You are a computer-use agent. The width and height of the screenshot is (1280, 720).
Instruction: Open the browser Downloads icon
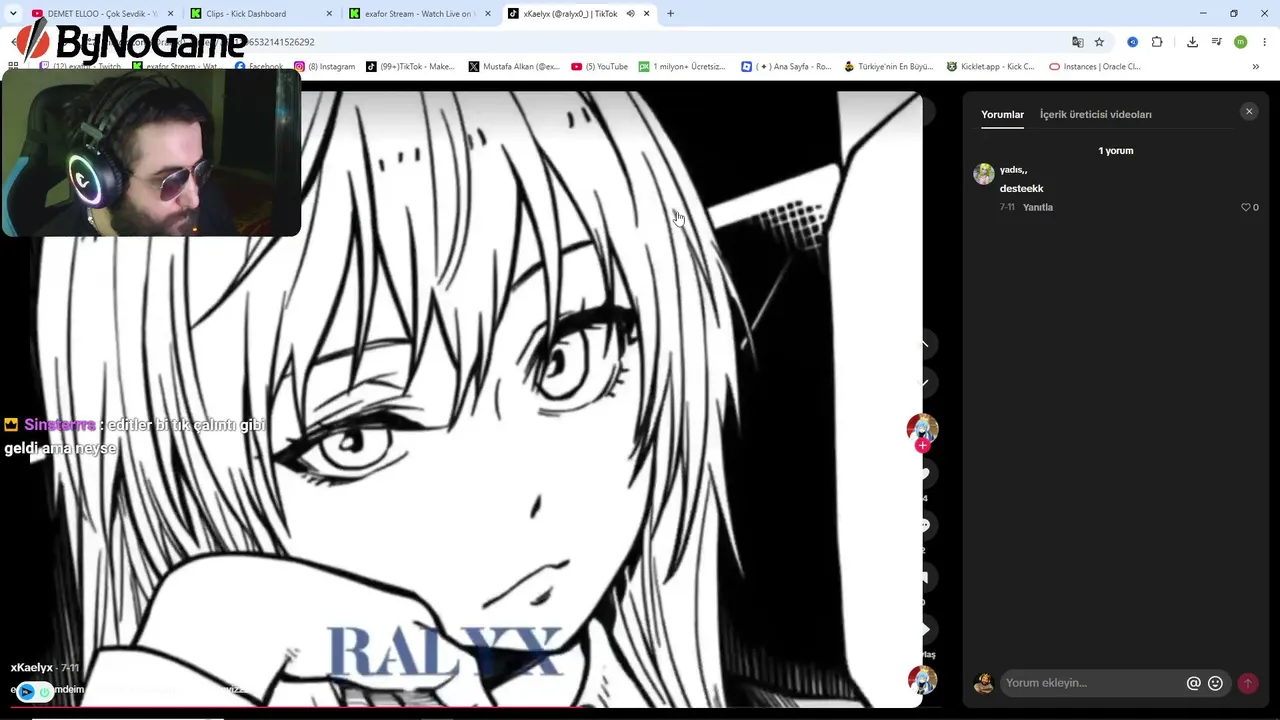tap(1192, 42)
